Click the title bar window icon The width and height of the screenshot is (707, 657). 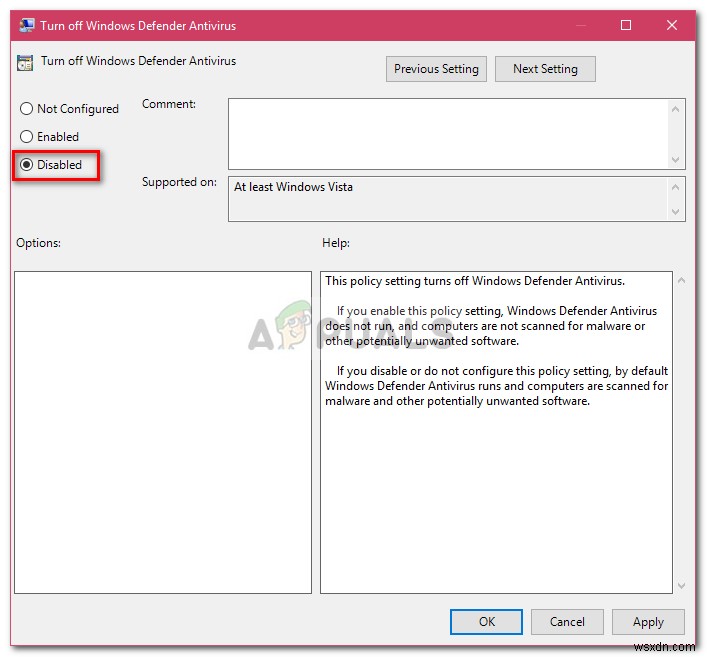(27, 25)
